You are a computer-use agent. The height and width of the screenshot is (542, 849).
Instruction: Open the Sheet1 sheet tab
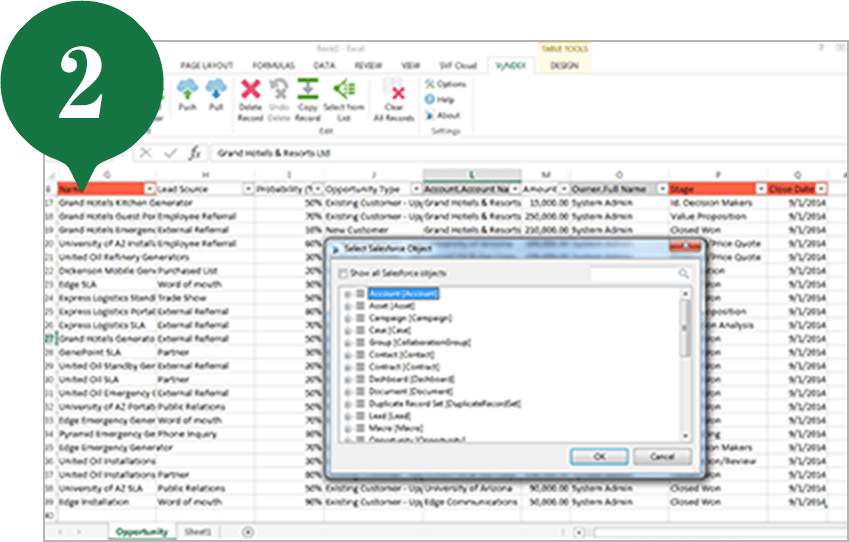pyautogui.click(x=197, y=532)
